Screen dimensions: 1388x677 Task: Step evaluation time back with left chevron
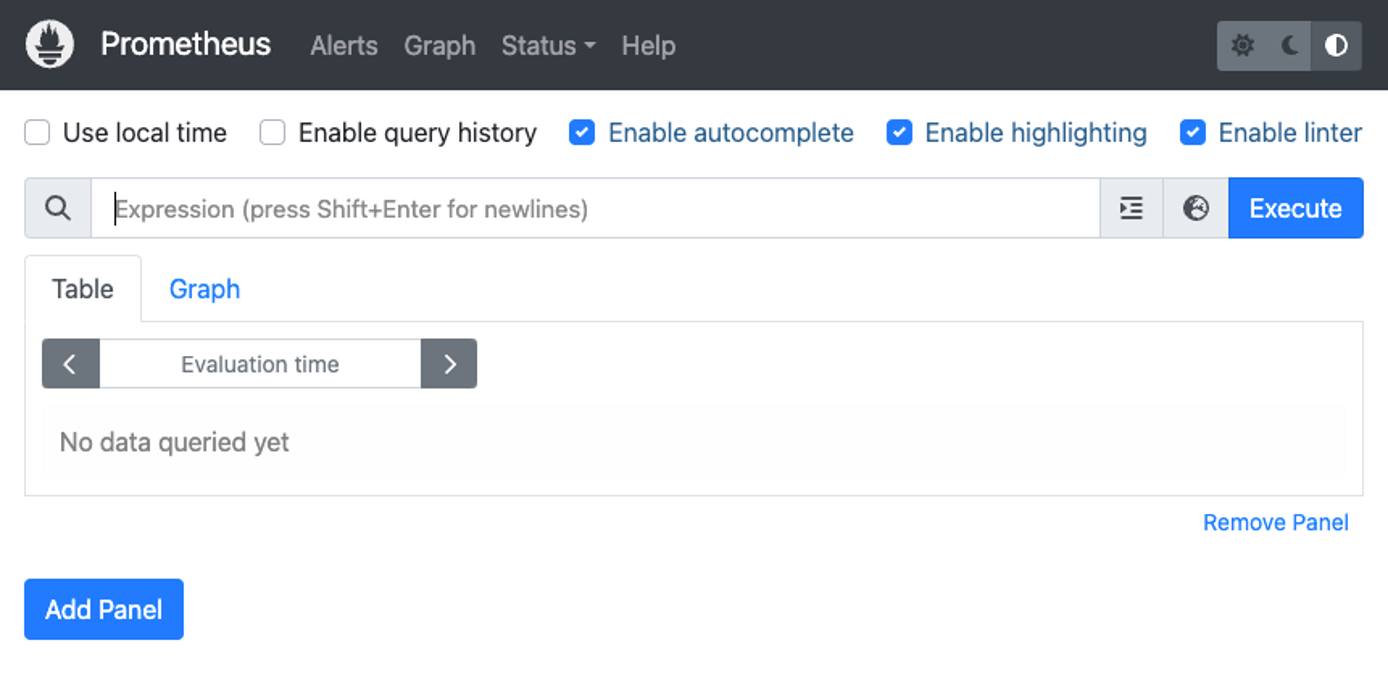(70, 364)
